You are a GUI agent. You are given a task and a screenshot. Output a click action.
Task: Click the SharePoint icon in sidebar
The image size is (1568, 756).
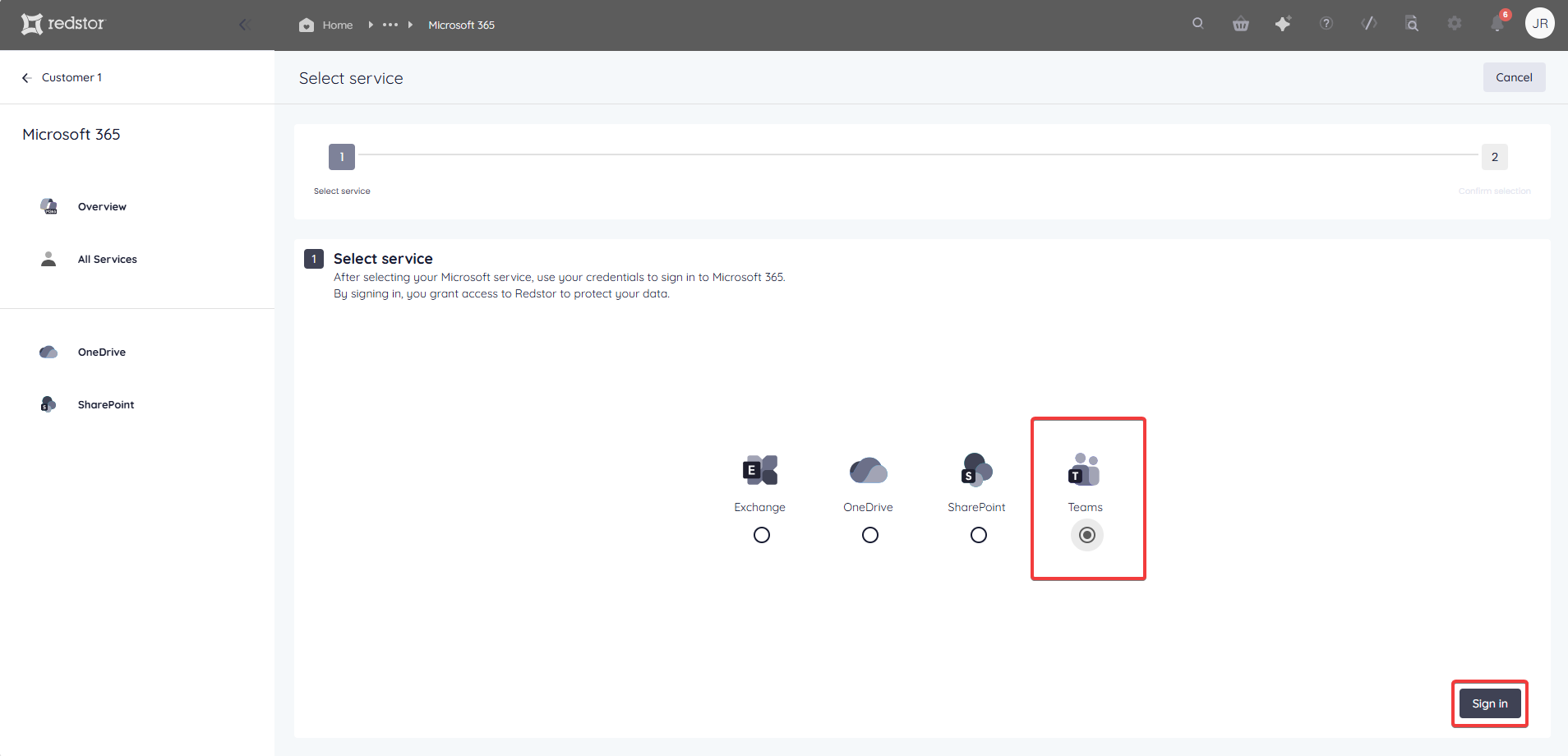coord(48,404)
